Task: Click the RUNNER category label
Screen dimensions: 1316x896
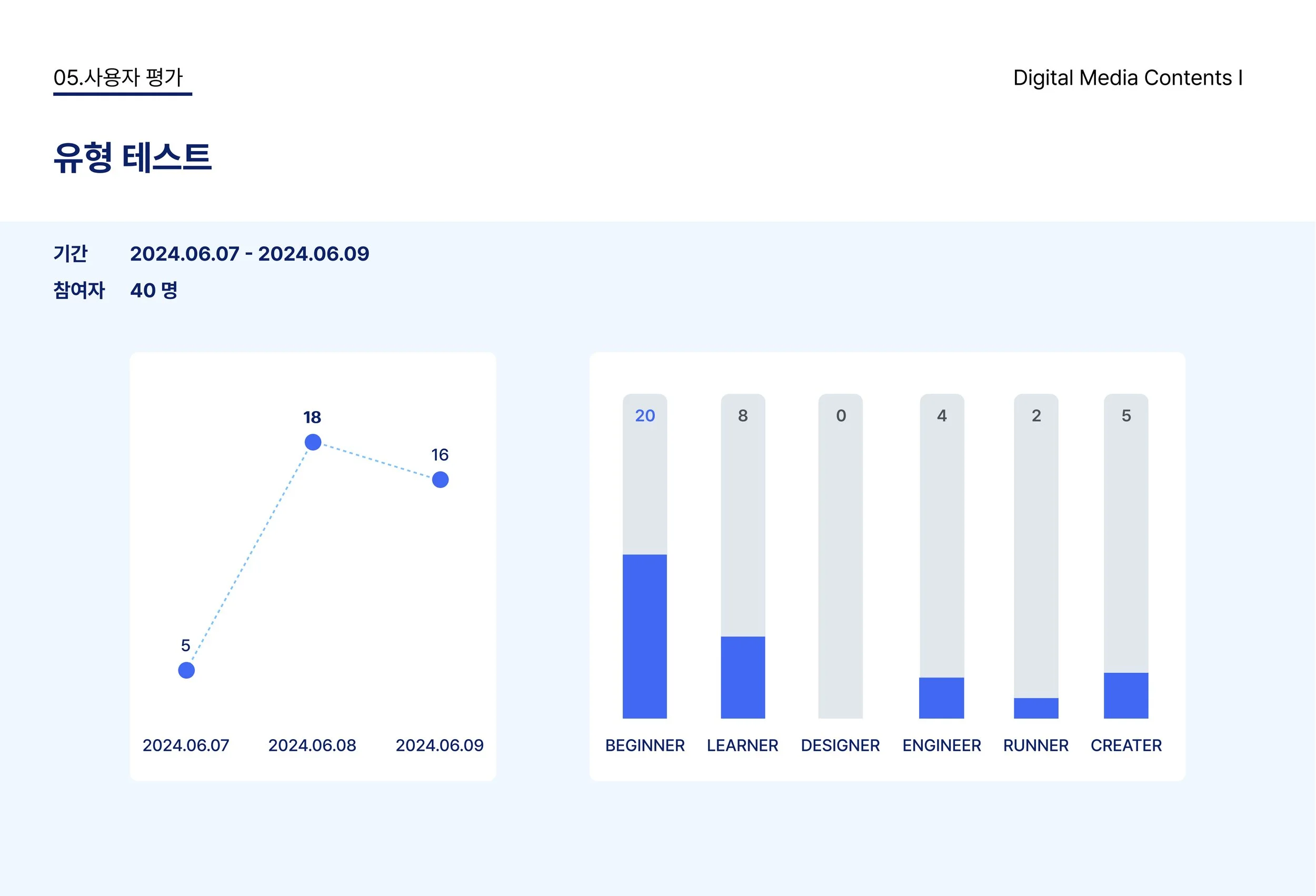Action: pos(1036,745)
